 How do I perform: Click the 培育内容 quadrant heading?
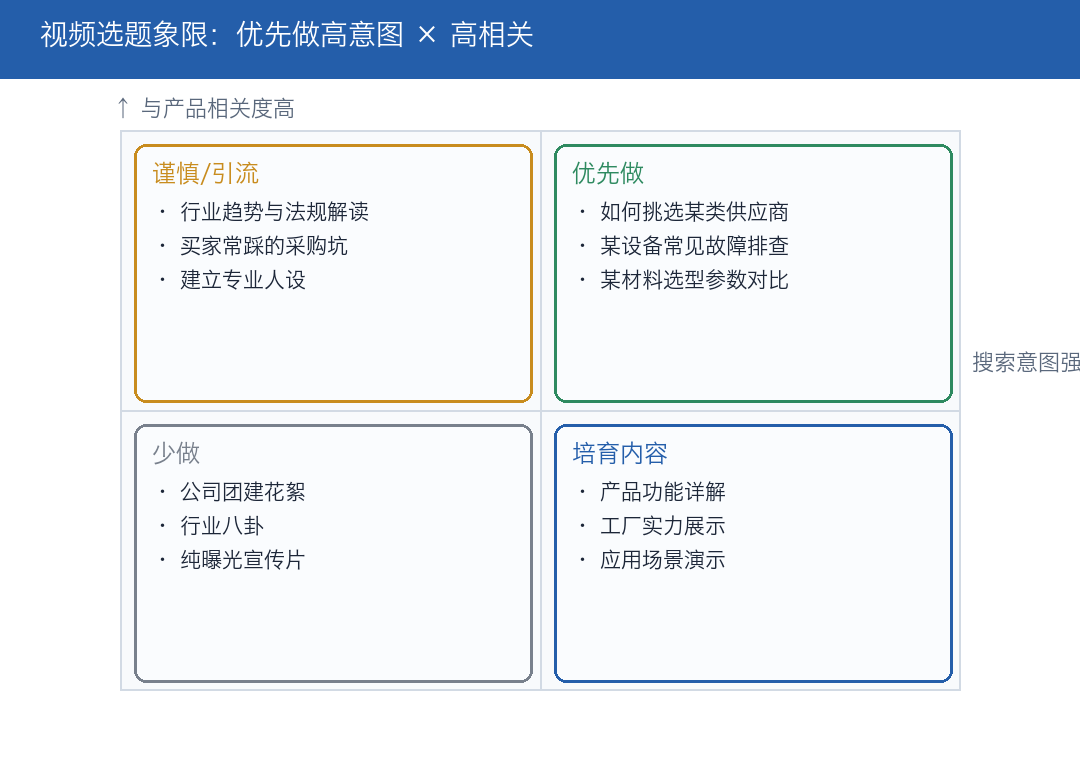(x=620, y=453)
